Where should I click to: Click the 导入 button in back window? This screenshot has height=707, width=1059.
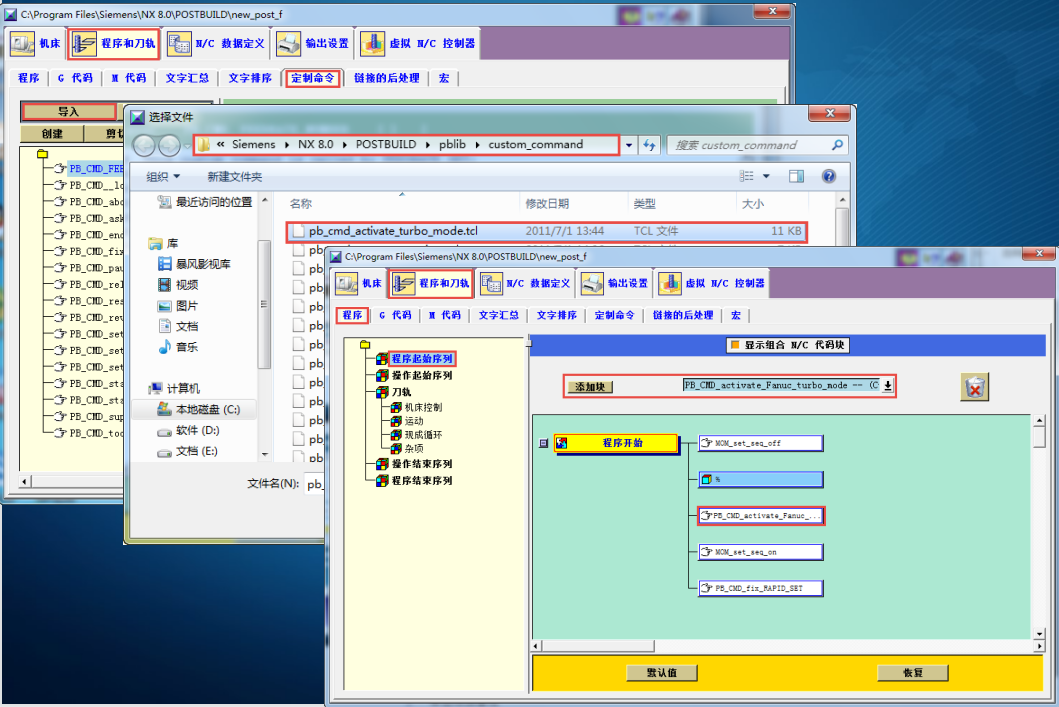[68, 112]
